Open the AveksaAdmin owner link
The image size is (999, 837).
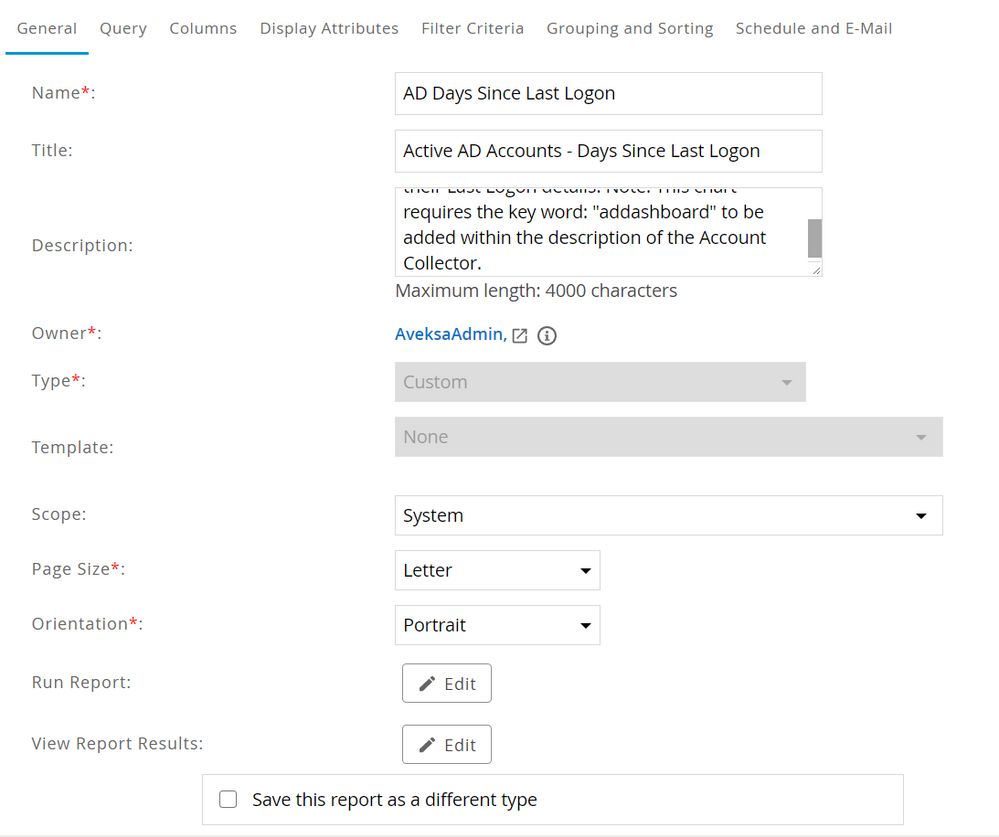click(x=449, y=335)
